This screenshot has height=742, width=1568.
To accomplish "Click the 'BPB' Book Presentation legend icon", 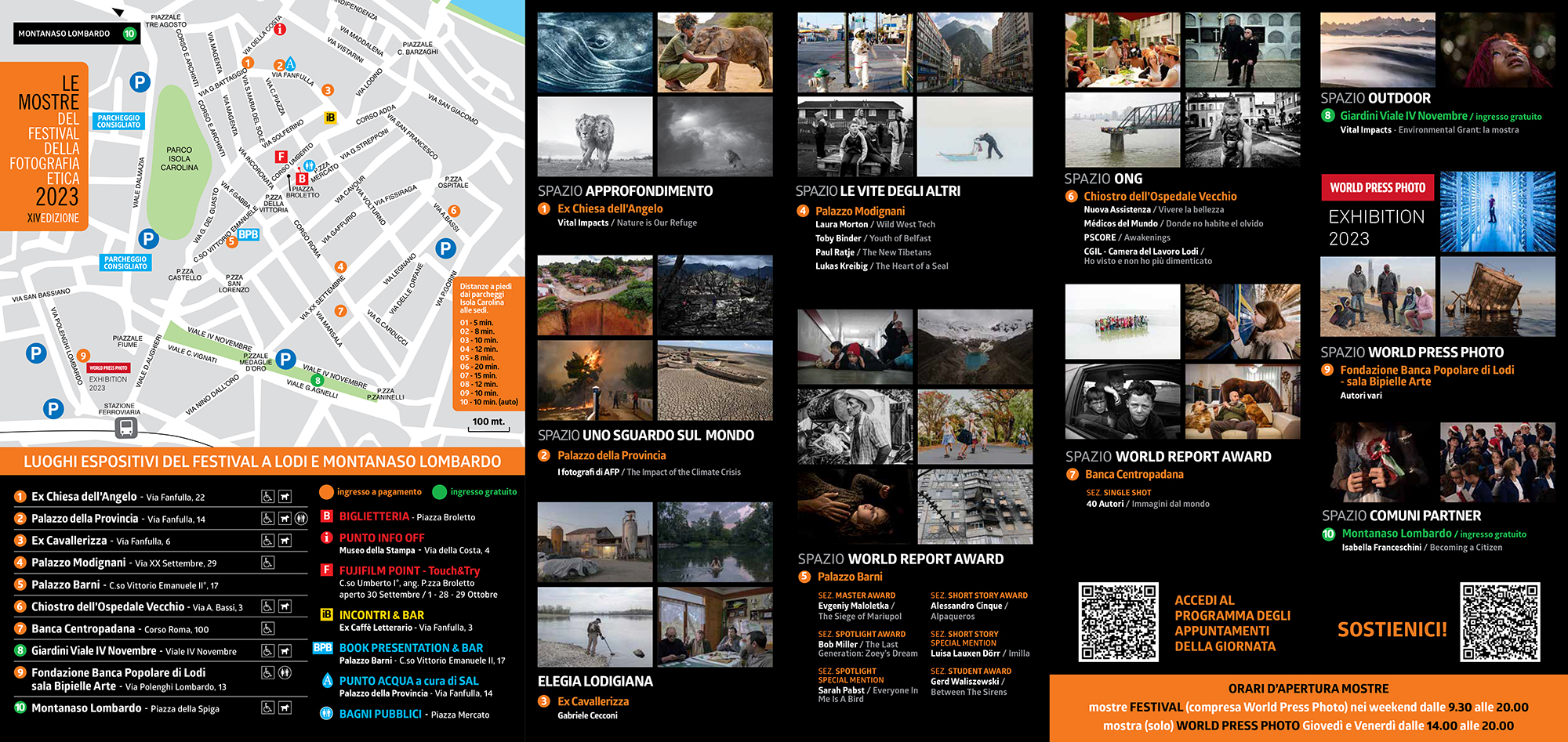I will [x=323, y=648].
